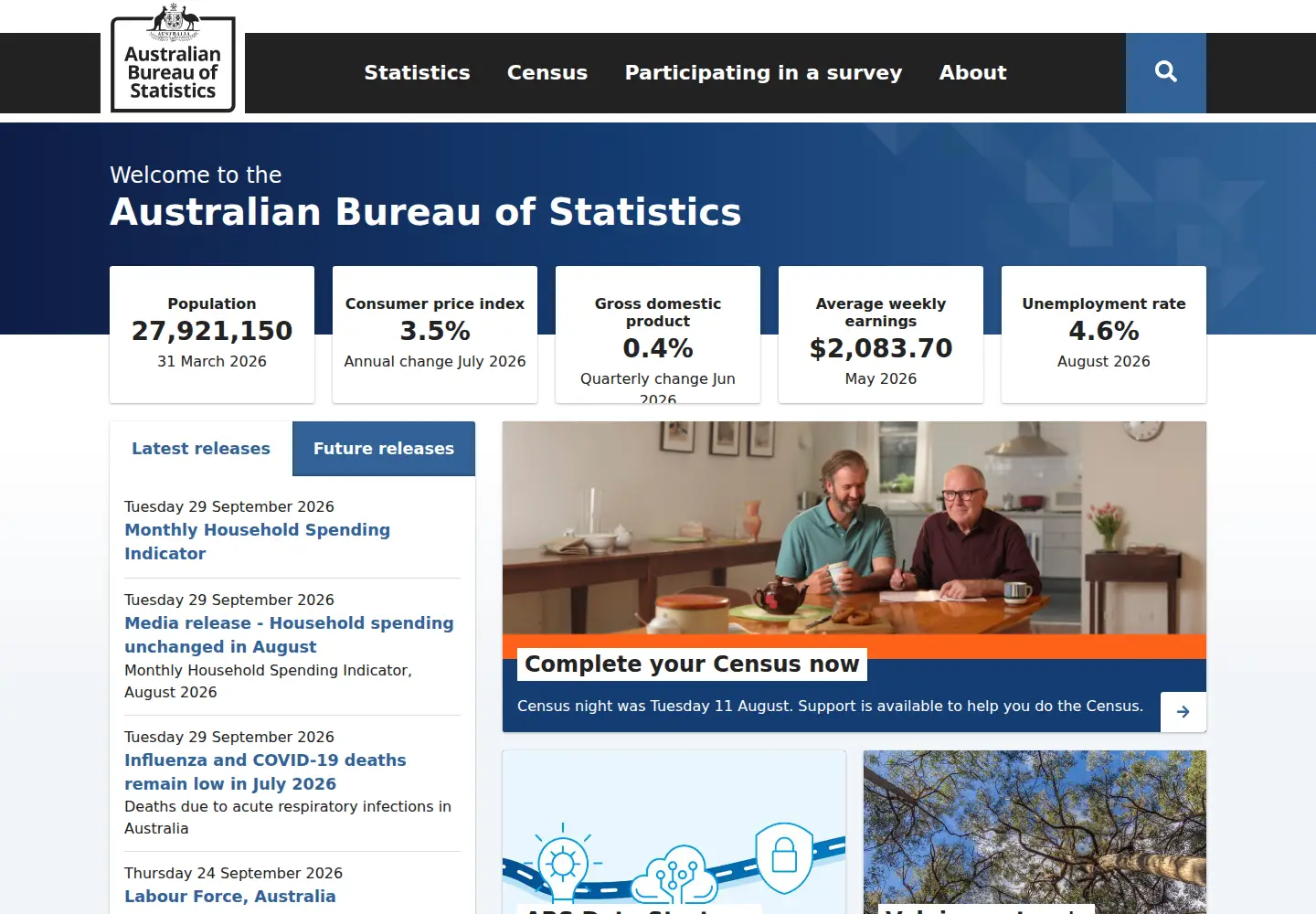Click date 'Thursday 24 September 2026'

point(233,874)
